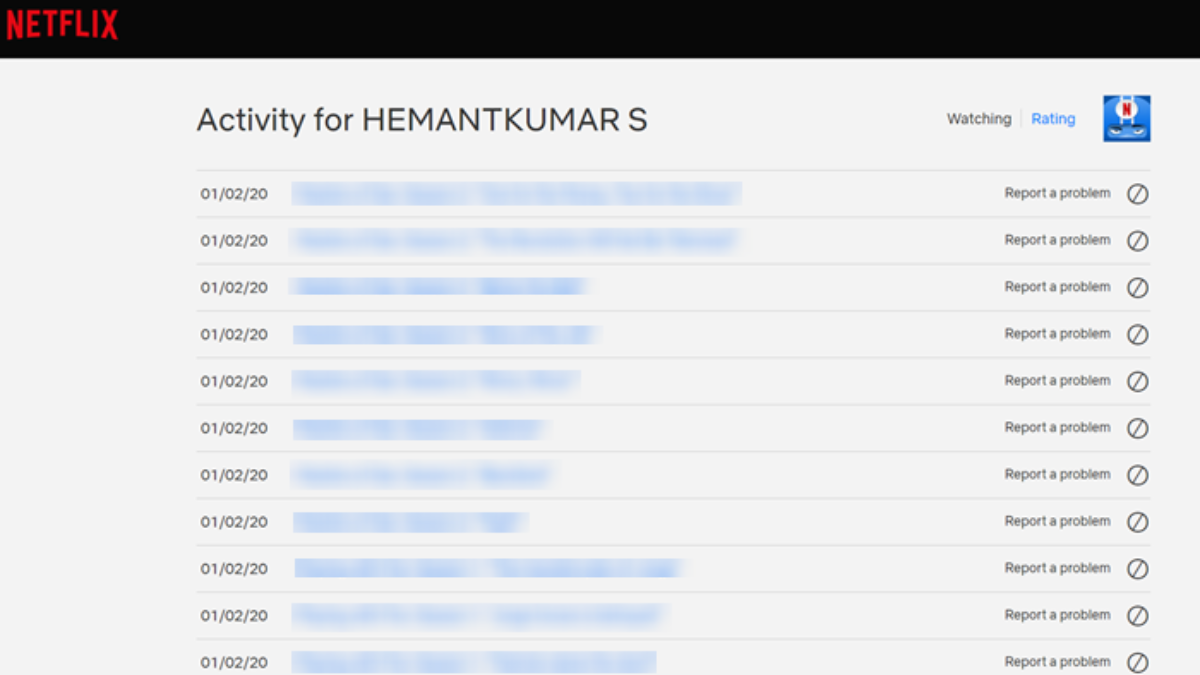Click hide icon on sixth activity row
Screen dimensions: 1200x675
click(x=1137, y=428)
